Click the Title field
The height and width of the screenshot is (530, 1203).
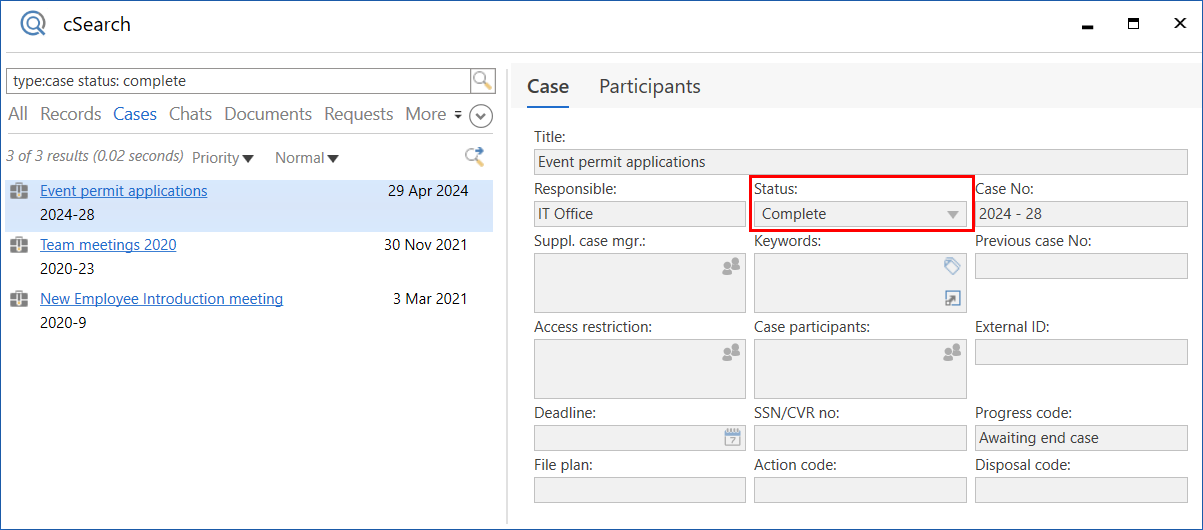[861, 162]
